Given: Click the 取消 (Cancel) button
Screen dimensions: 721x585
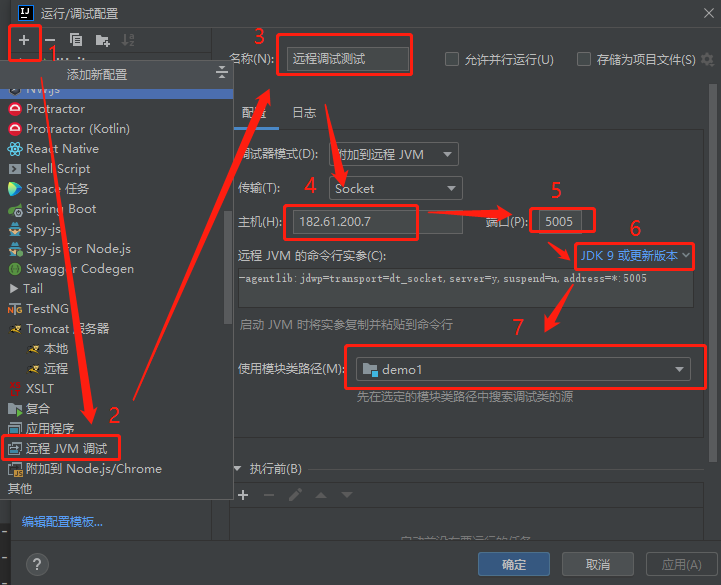Looking at the screenshot, I should click(598, 564).
